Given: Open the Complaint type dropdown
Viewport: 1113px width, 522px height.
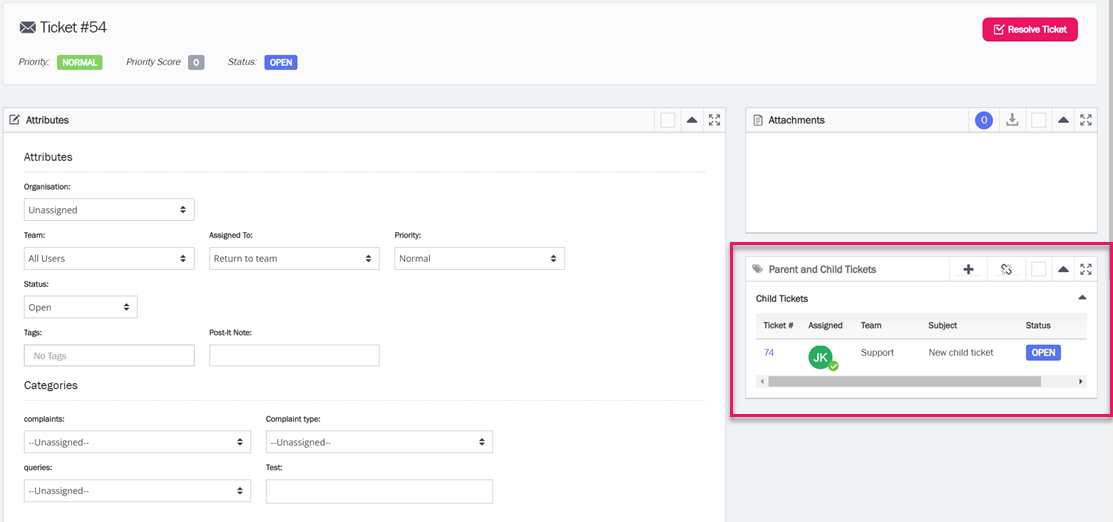Looking at the screenshot, I should (379, 442).
